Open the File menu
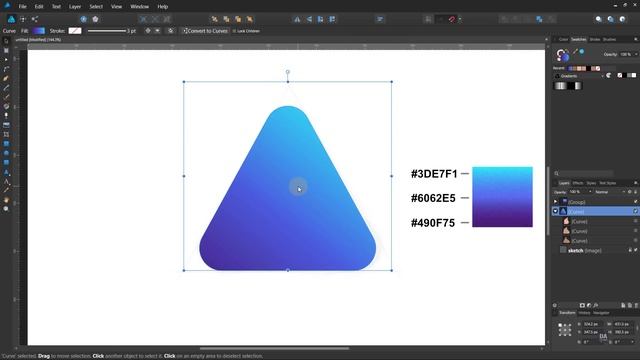This screenshot has width=640, height=360. tap(22, 7)
